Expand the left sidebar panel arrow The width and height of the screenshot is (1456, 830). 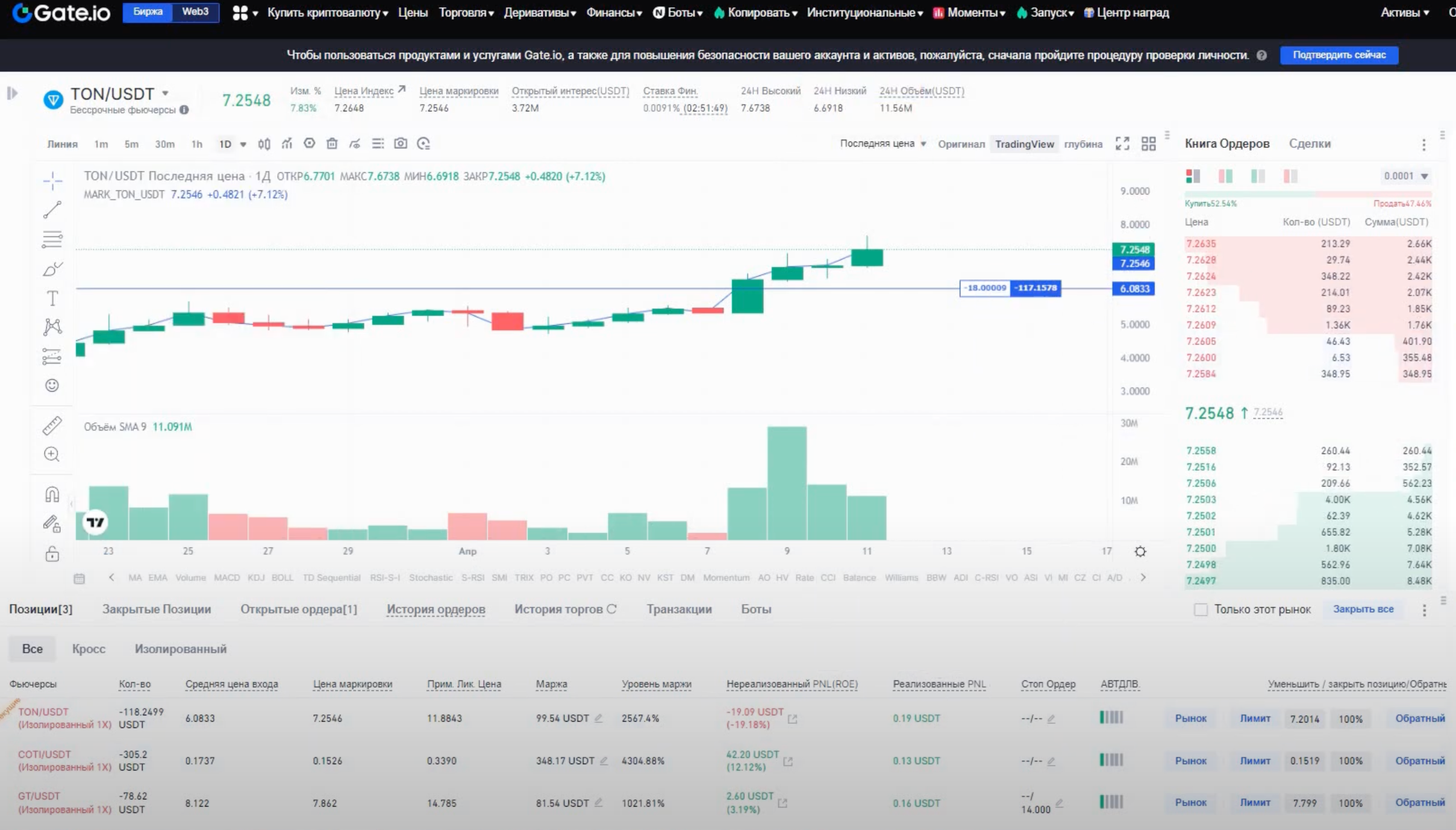[12, 93]
